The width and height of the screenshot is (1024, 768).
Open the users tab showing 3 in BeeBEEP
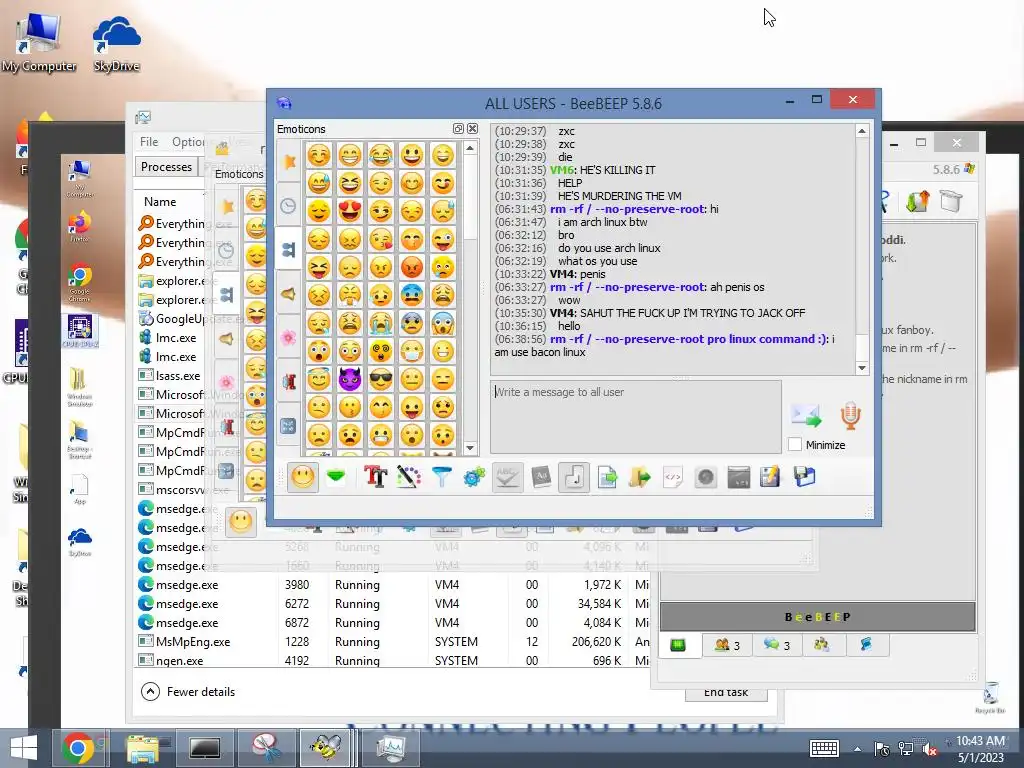[x=727, y=645]
